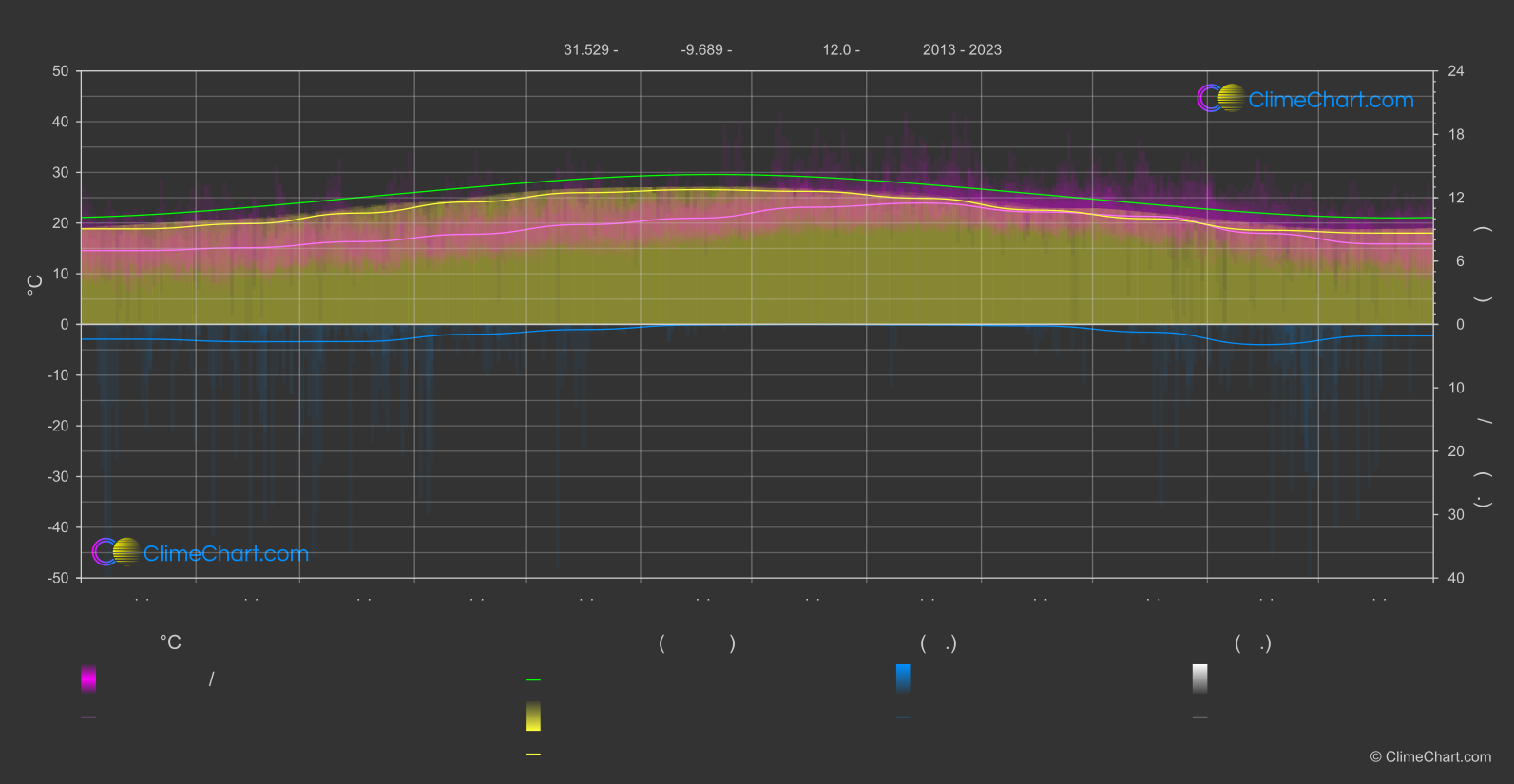The height and width of the screenshot is (784, 1514).
Task: Click the white line legend marker
Action: click(x=1200, y=717)
